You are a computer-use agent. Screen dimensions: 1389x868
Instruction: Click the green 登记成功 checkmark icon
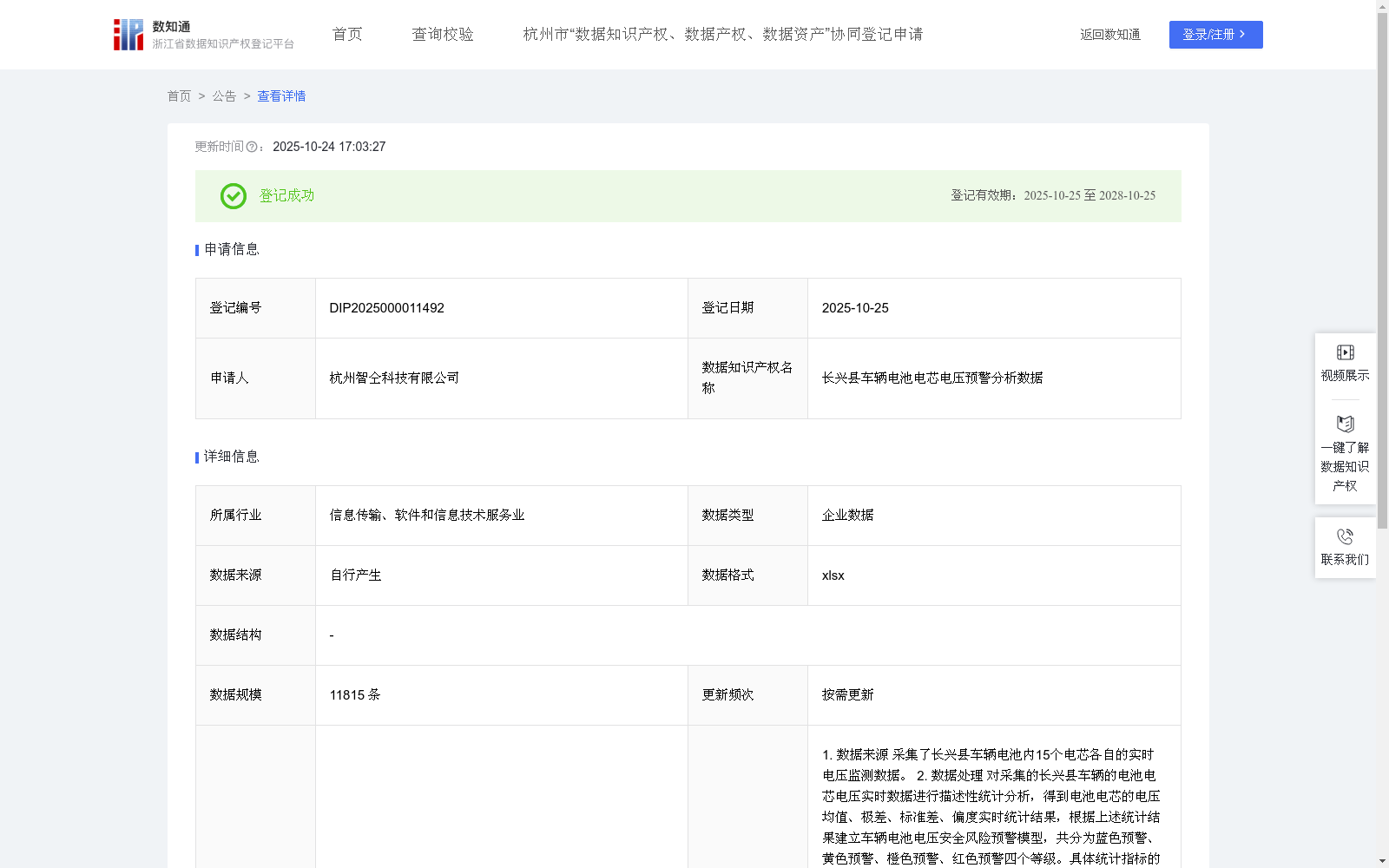tap(234, 196)
